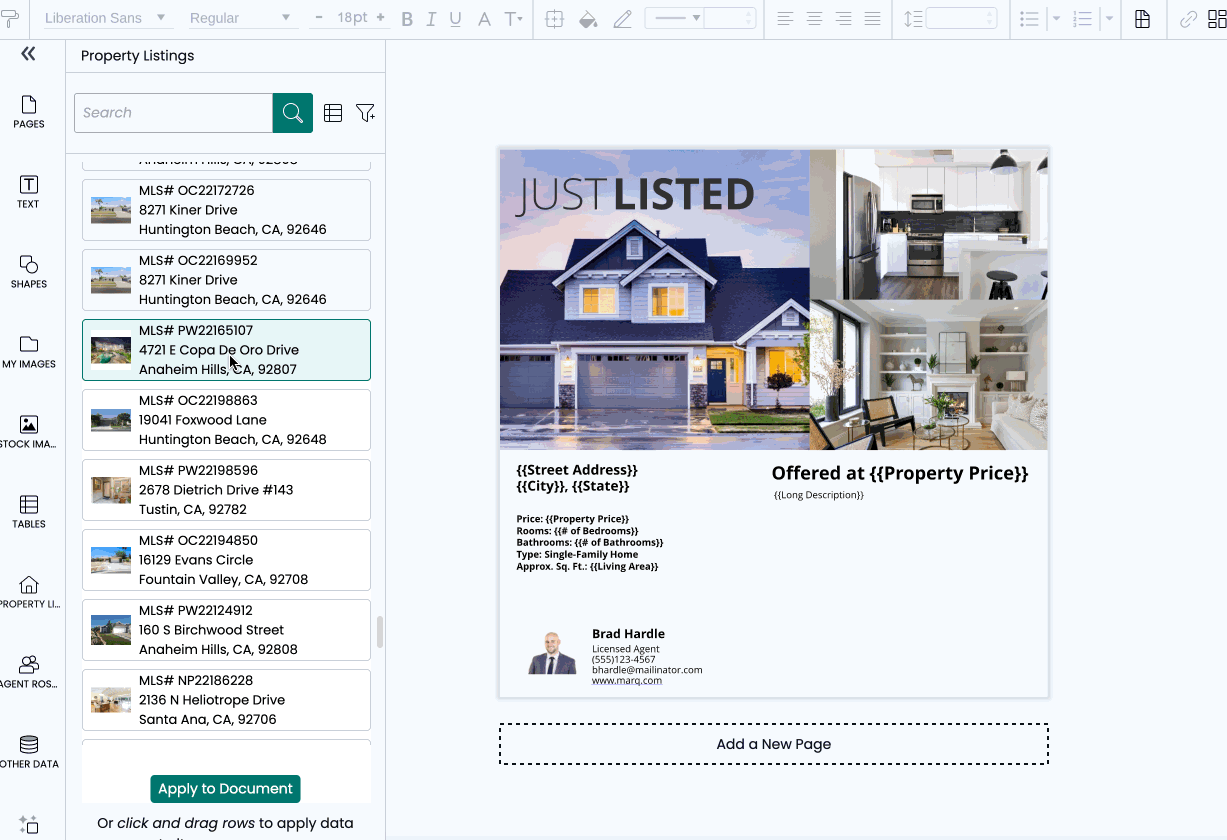Click the insert link icon
This screenshot has width=1227, height=840.
(1188, 19)
